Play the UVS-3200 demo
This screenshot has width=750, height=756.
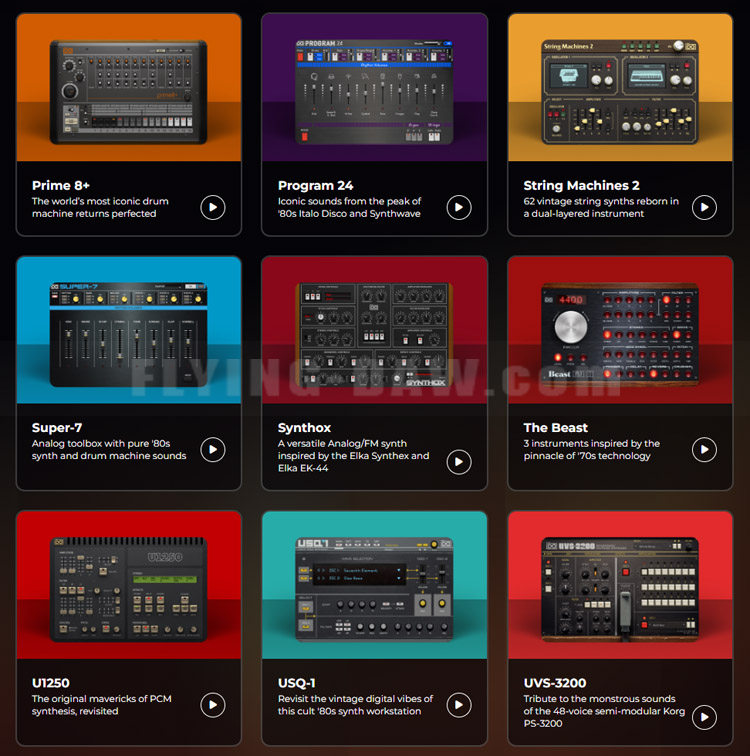point(704,717)
